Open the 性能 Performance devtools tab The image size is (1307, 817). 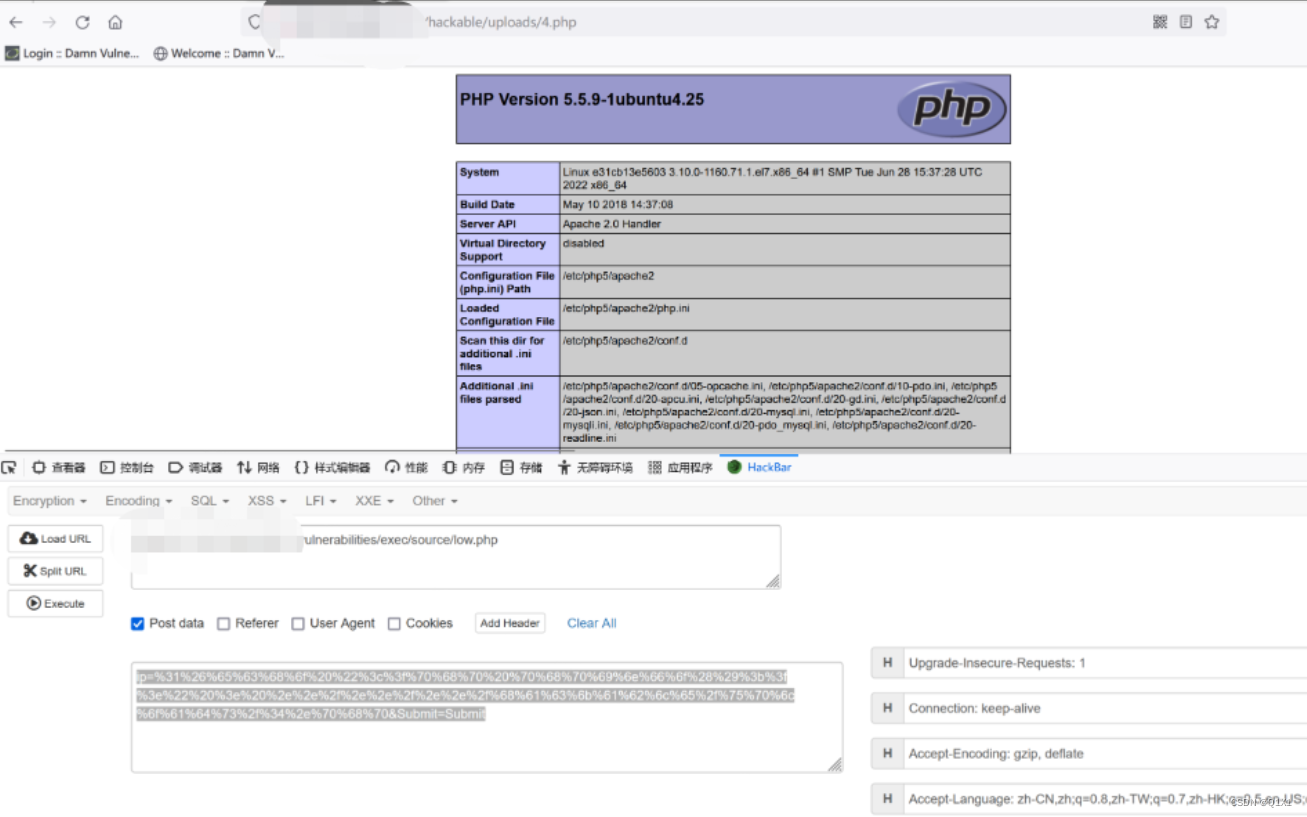pyautogui.click(x=406, y=468)
